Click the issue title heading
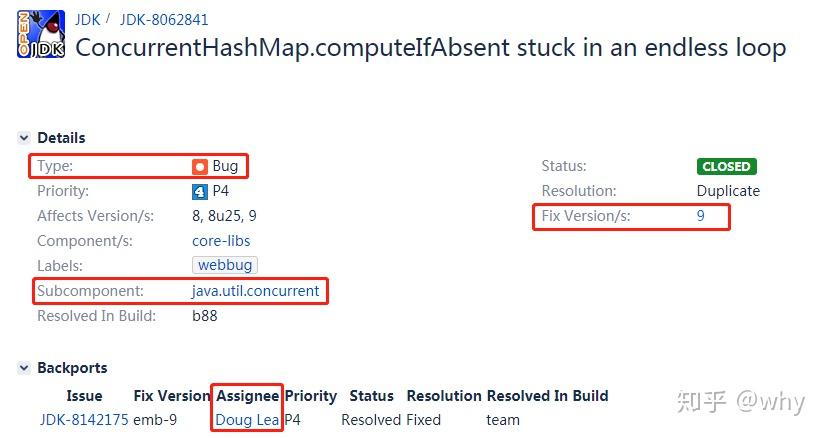This screenshot has height=438, width=826. pos(430,48)
